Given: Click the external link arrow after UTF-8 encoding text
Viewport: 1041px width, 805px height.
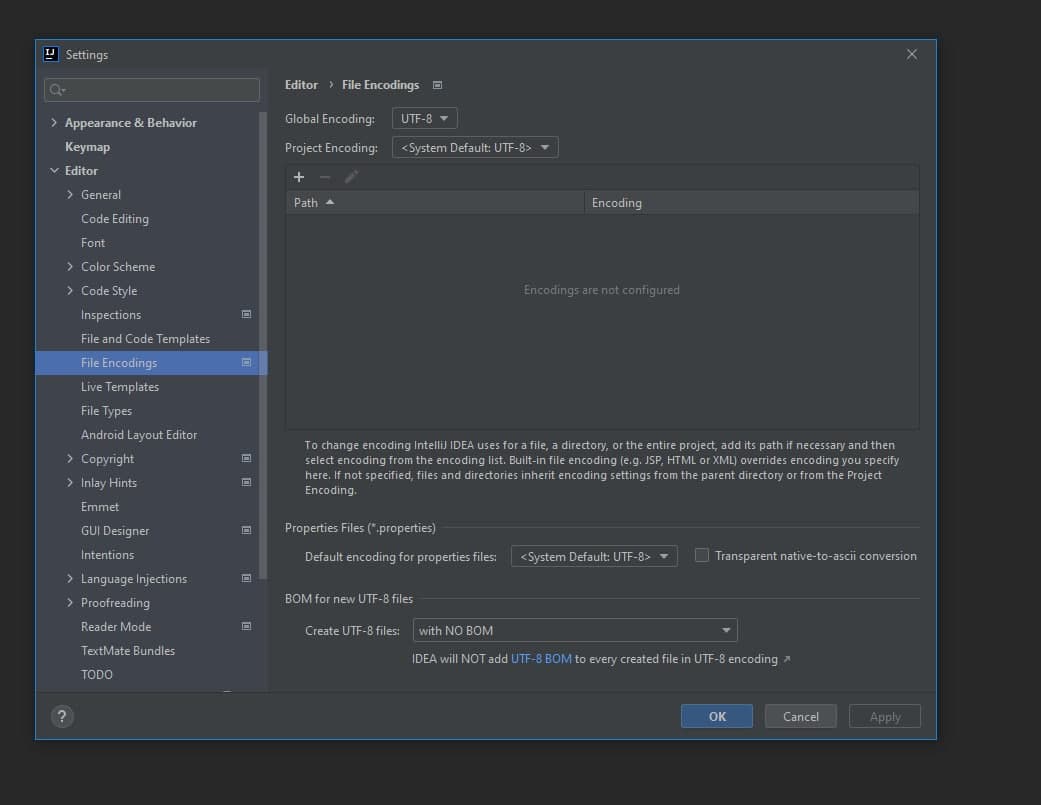Looking at the screenshot, I should 787,659.
